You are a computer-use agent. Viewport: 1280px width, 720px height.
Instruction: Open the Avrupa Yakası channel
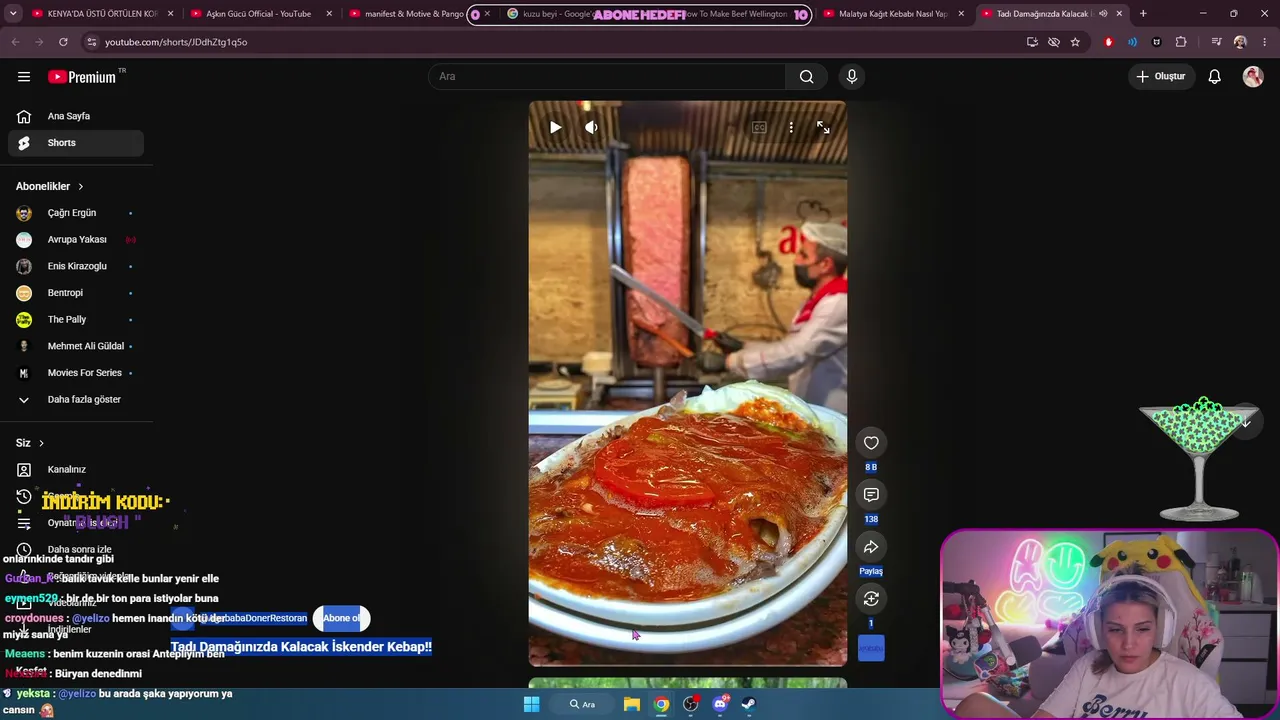pyautogui.click(x=76, y=240)
